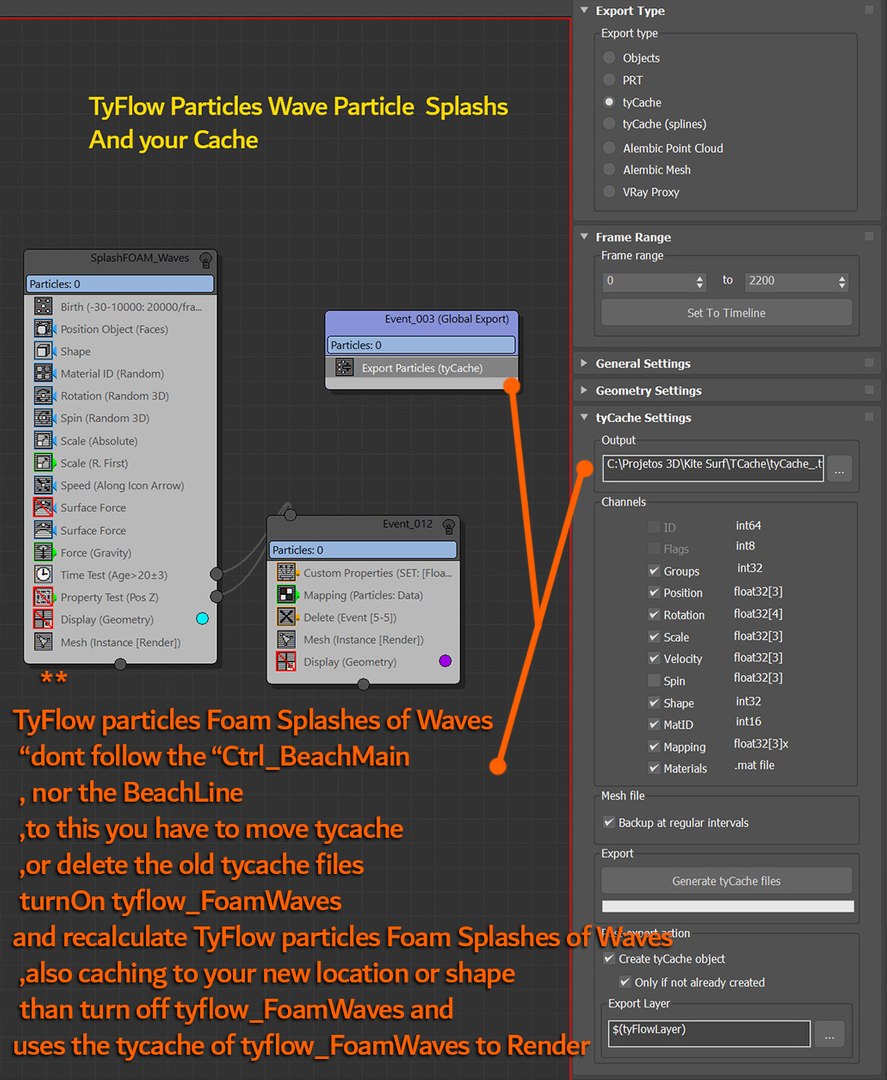The image size is (887, 1080).
Task: Enable the Spin channel checkbox
Action: (x=654, y=680)
